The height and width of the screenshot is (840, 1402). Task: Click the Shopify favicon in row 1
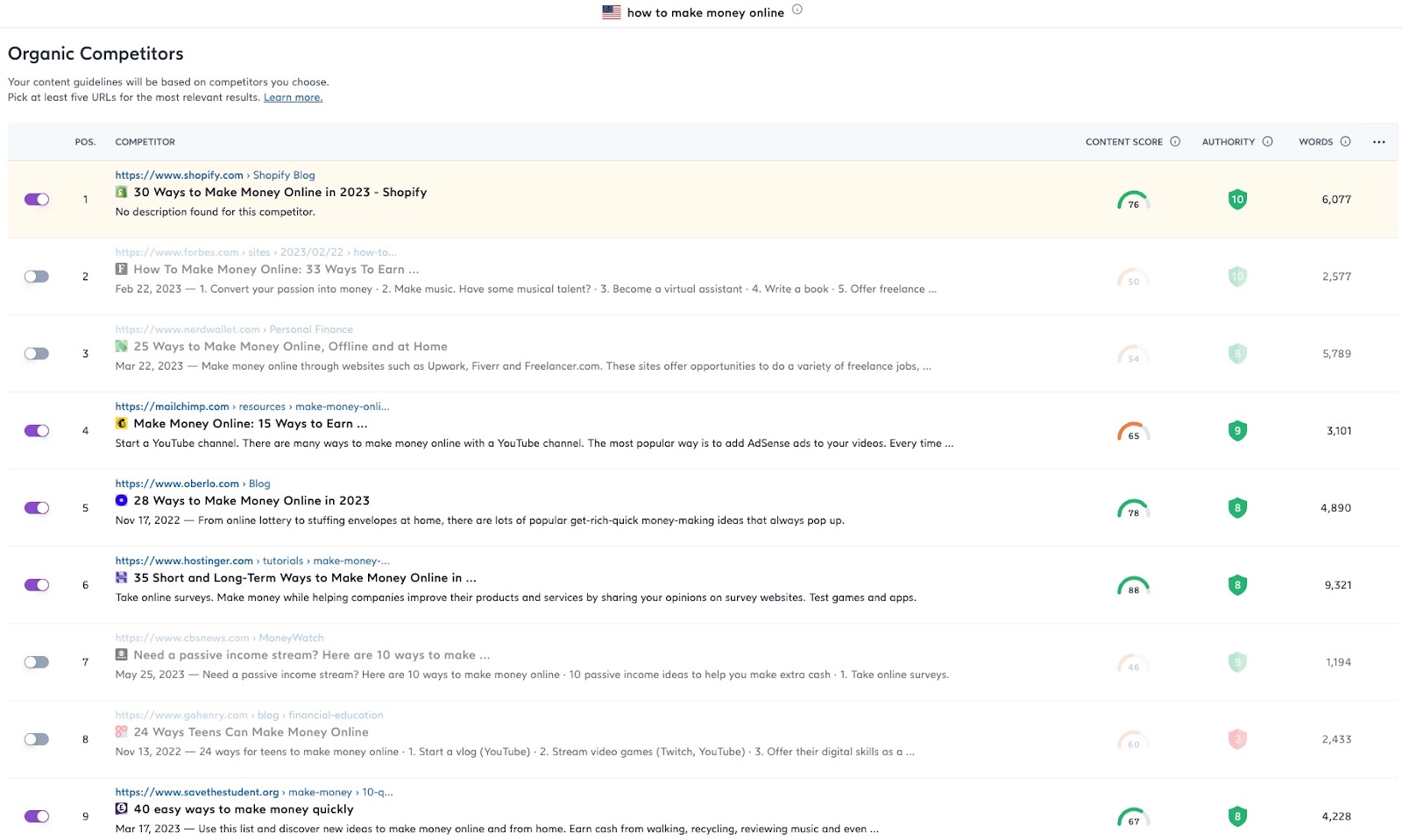tap(122, 192)
